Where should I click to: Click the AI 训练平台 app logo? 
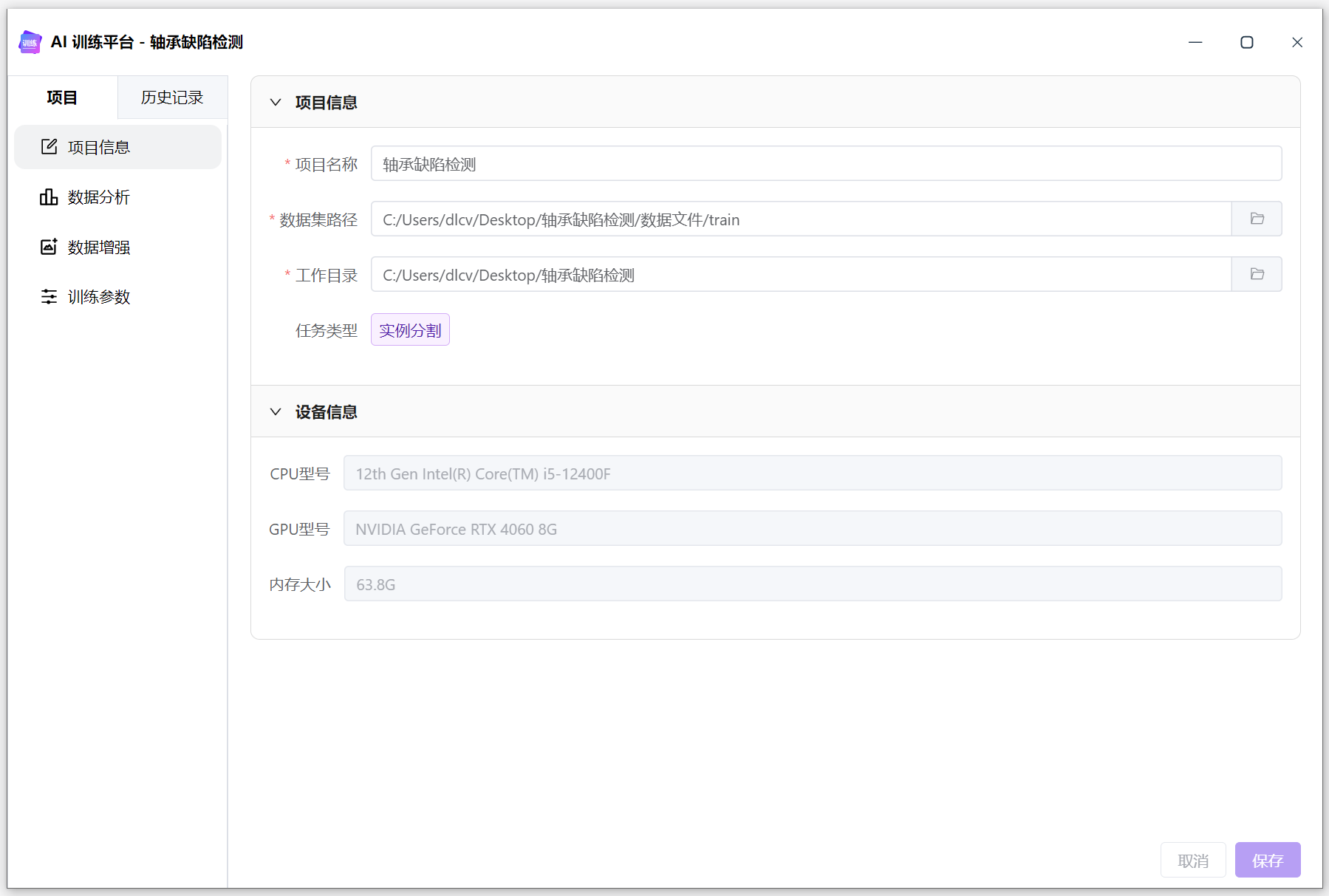pyautogui.click(x=30, y=42)
